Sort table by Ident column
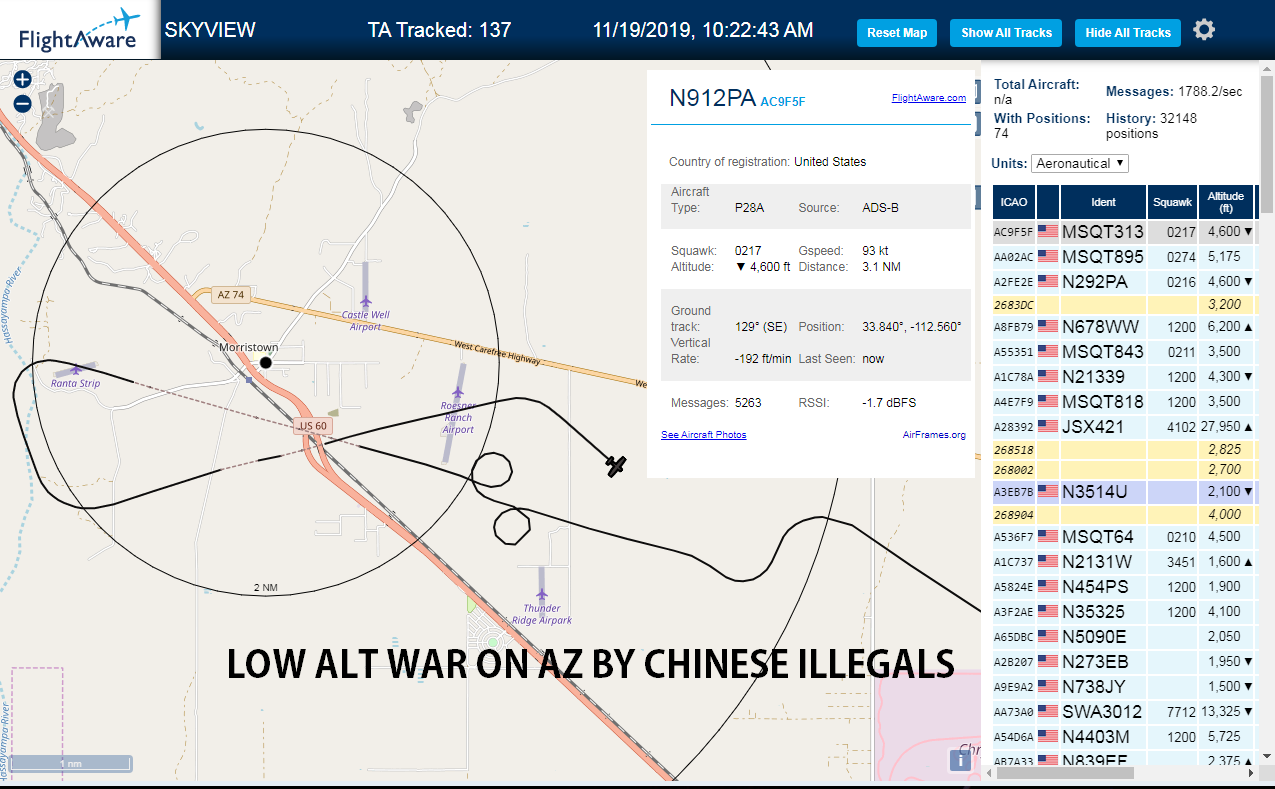 [1104, 202]
